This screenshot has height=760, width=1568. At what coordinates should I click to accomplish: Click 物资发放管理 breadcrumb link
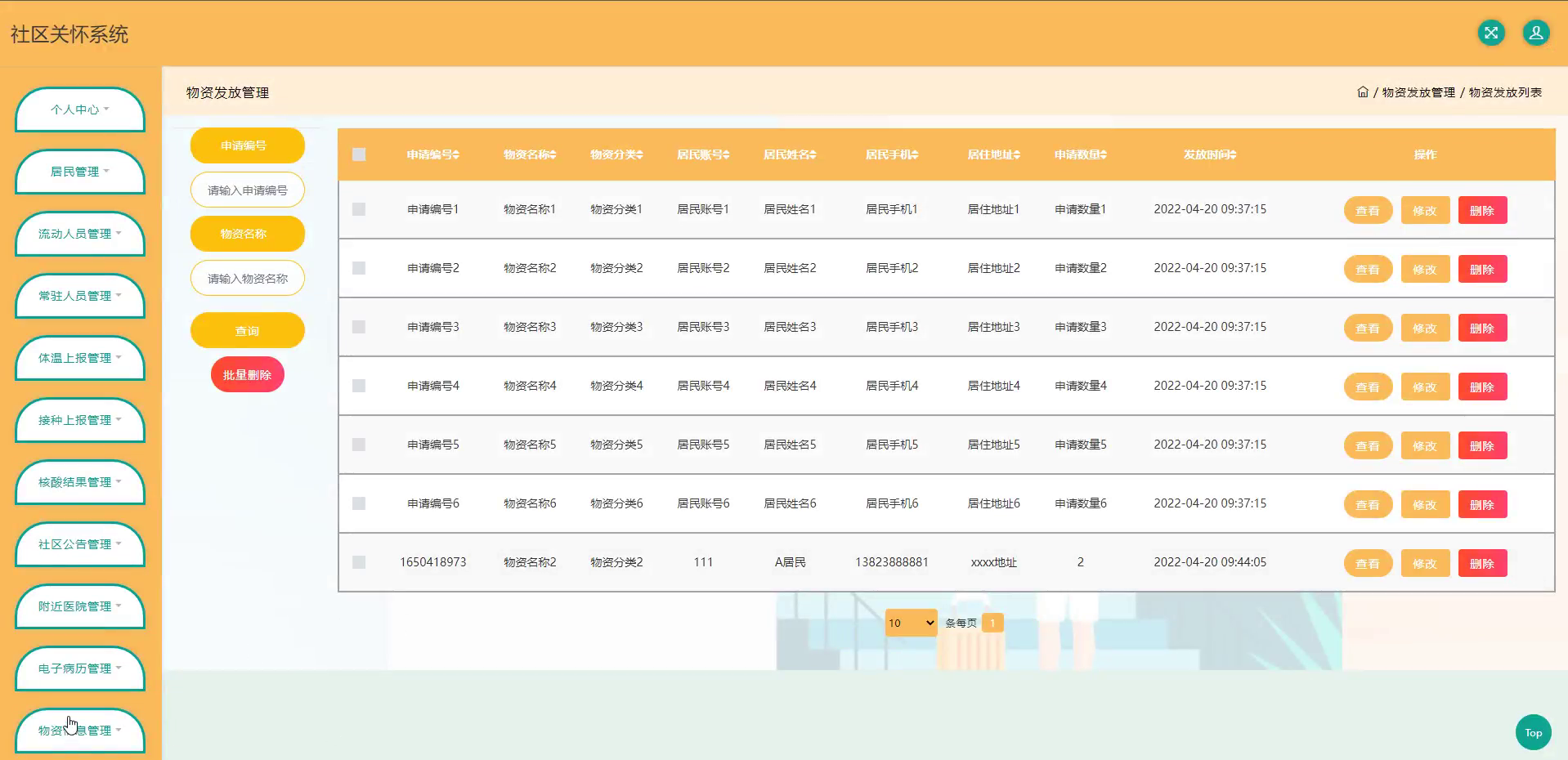click(x=1418, y=92)
